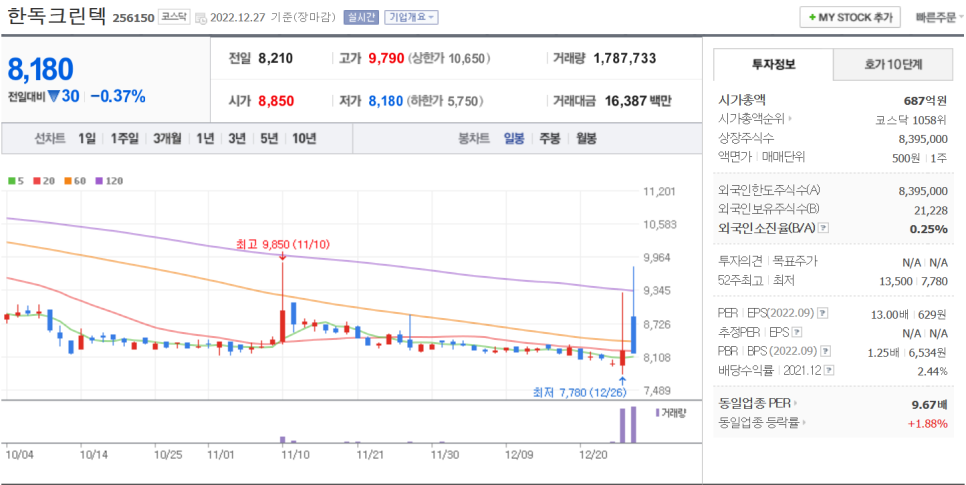This screenshot has height=485, width=966.
Task: Click the tallest volume bar at far right
Action: pos(633,424)
